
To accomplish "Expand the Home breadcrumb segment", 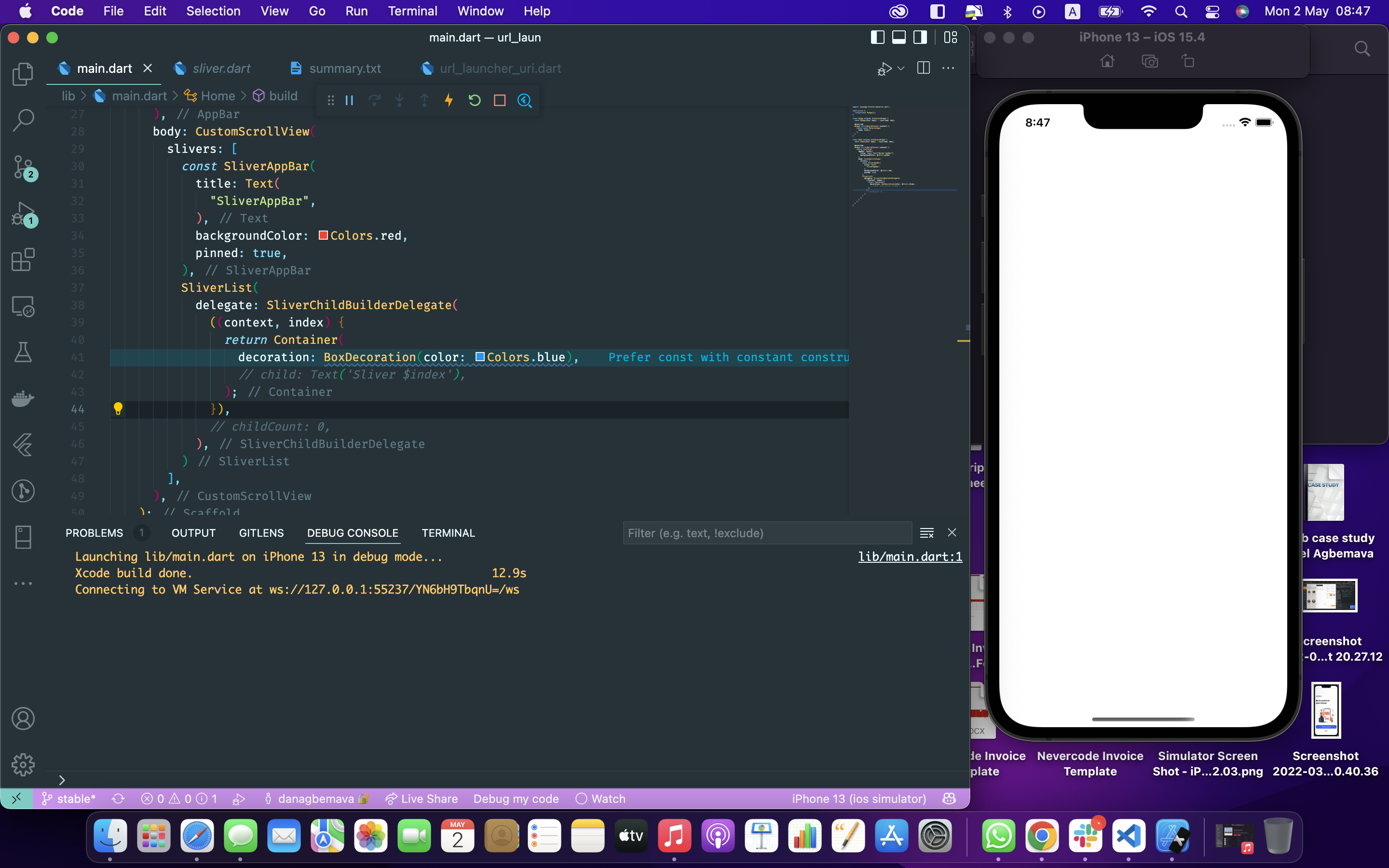I will 218,96.
